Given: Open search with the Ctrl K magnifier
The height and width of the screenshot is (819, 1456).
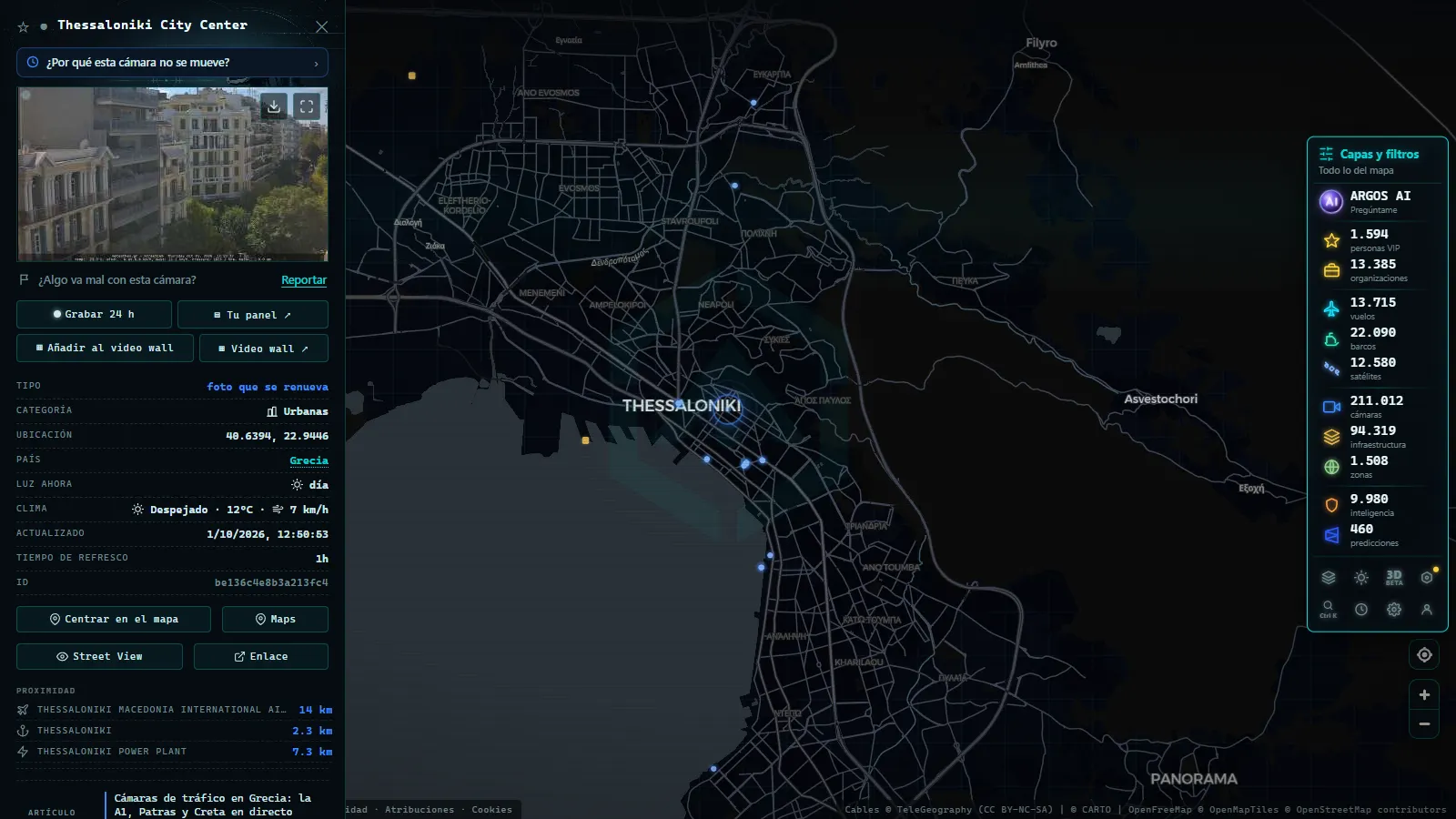Looking at the screenshot, I should click(1329, 609).
